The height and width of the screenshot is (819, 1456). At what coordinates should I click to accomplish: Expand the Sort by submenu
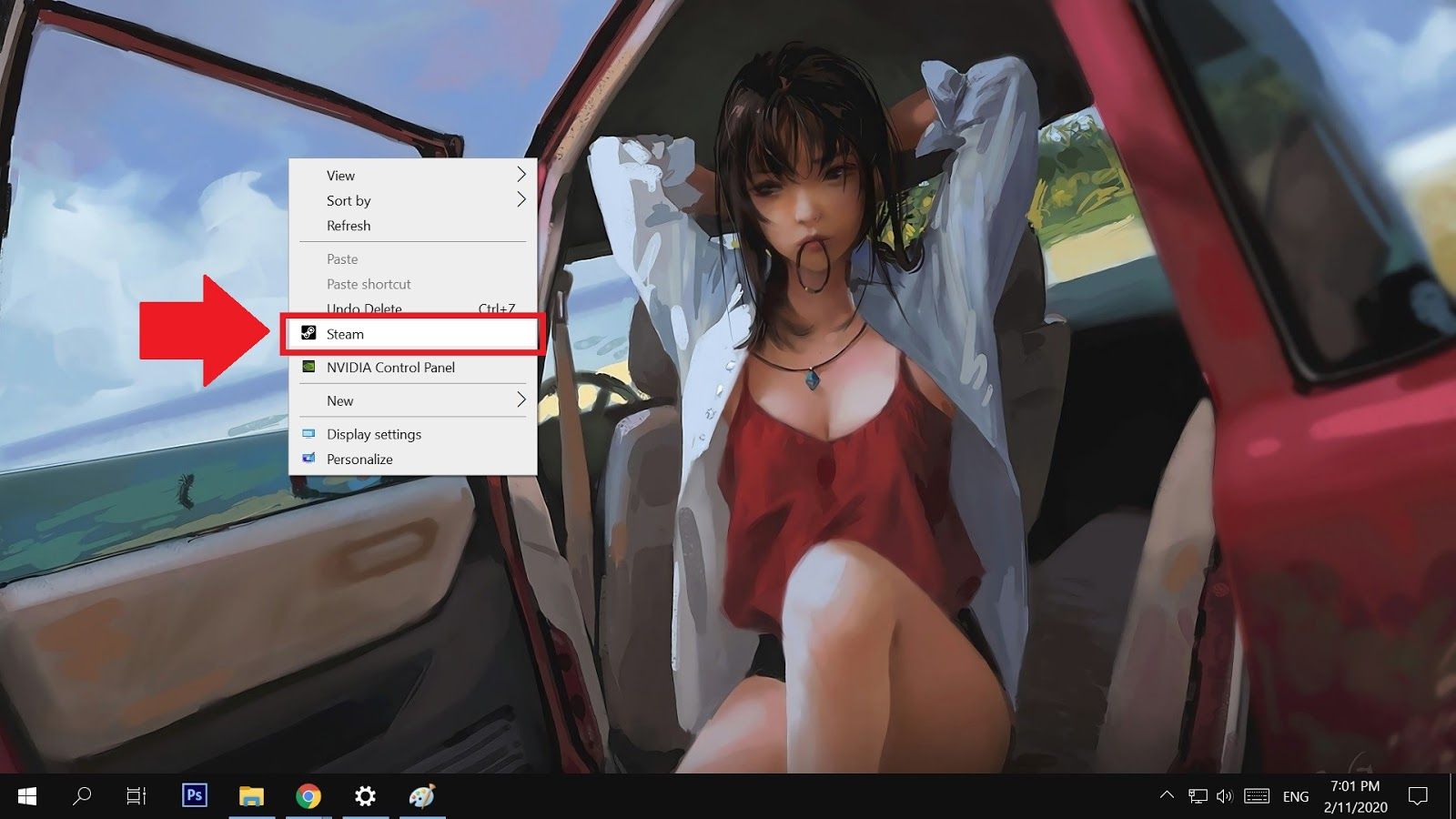(x=382, y=200)
